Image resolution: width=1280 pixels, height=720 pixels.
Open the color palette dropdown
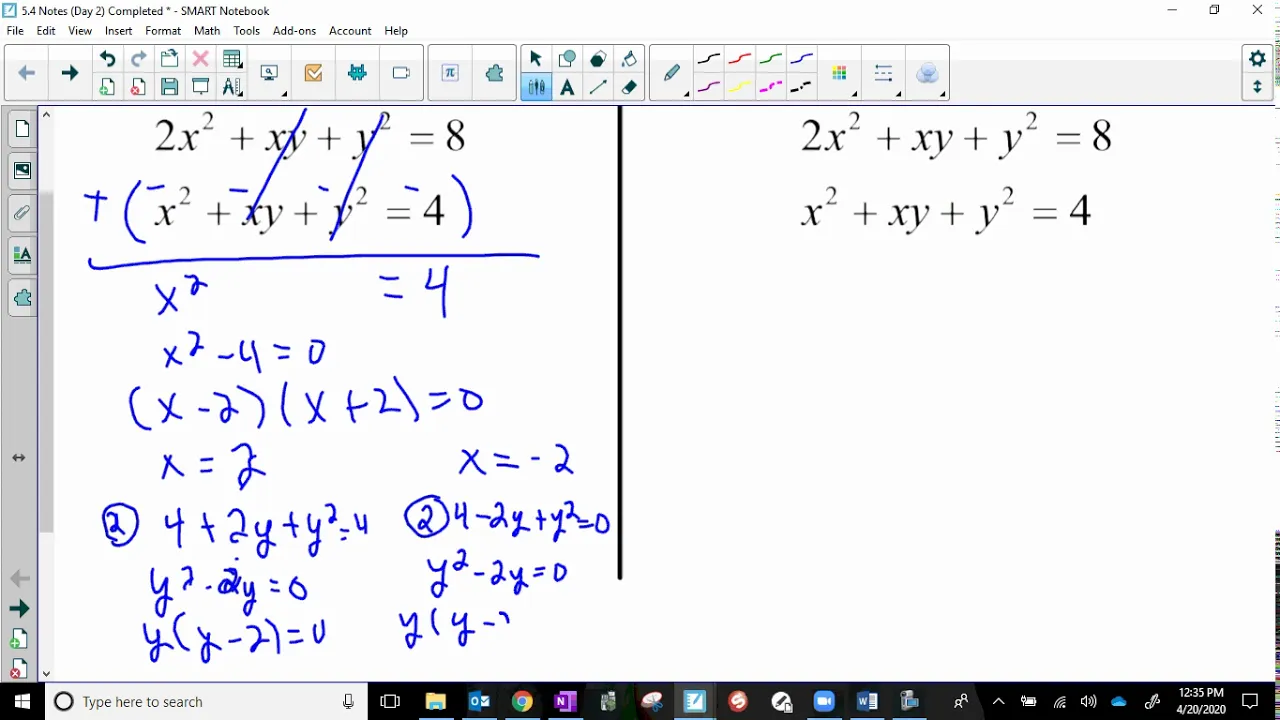tap(840, 73)
